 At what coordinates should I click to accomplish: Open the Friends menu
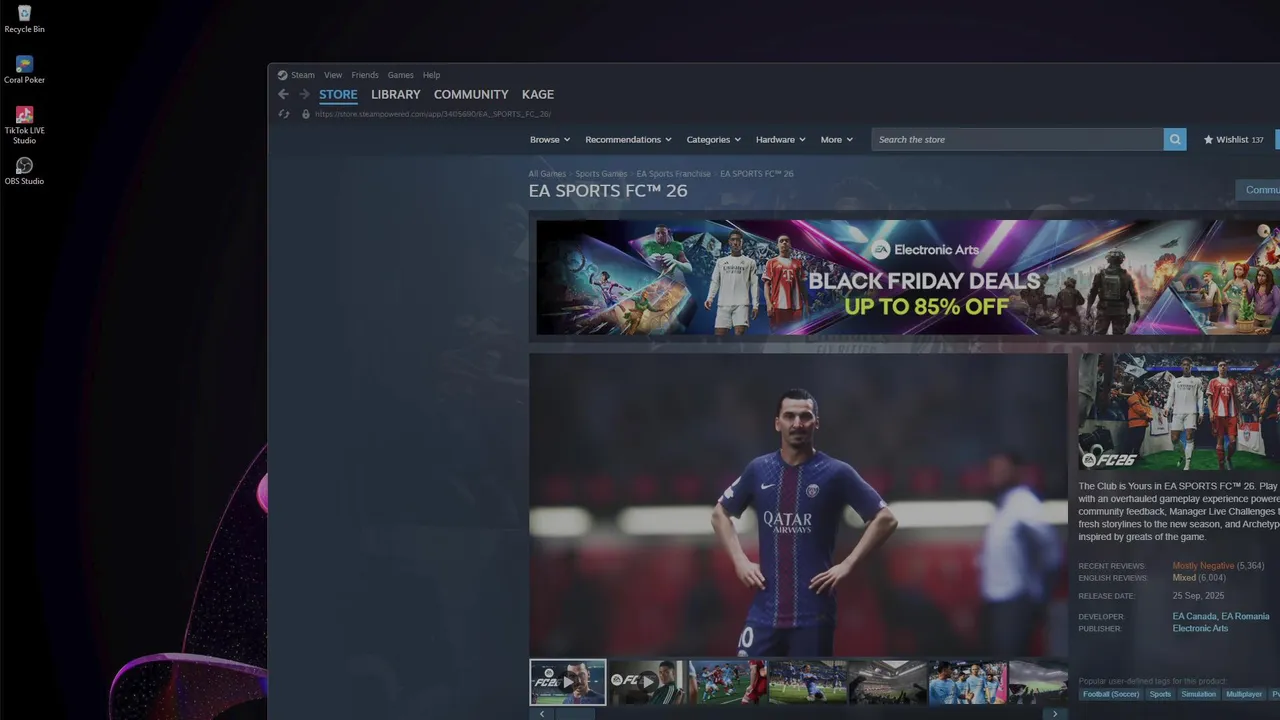(365, 75)
